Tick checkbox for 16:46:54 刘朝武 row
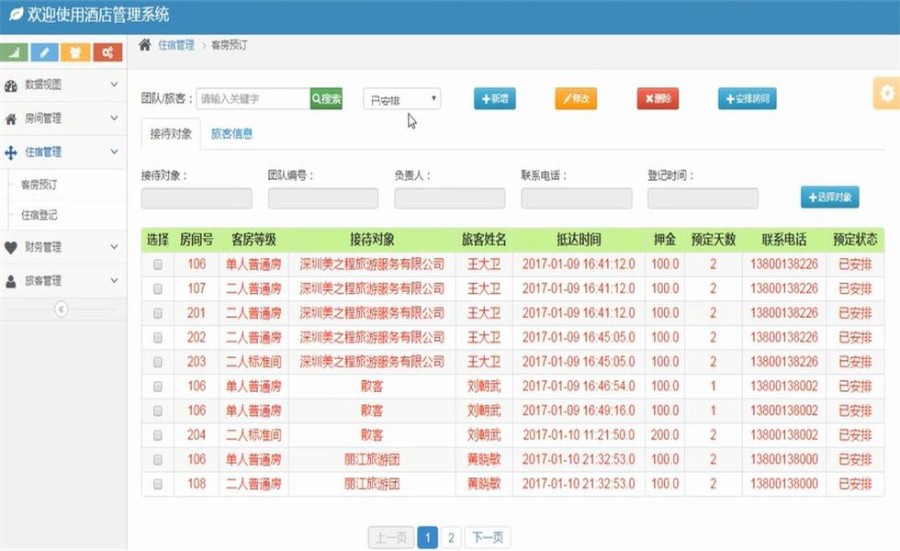The image size is (900, 551). (157, 386)
